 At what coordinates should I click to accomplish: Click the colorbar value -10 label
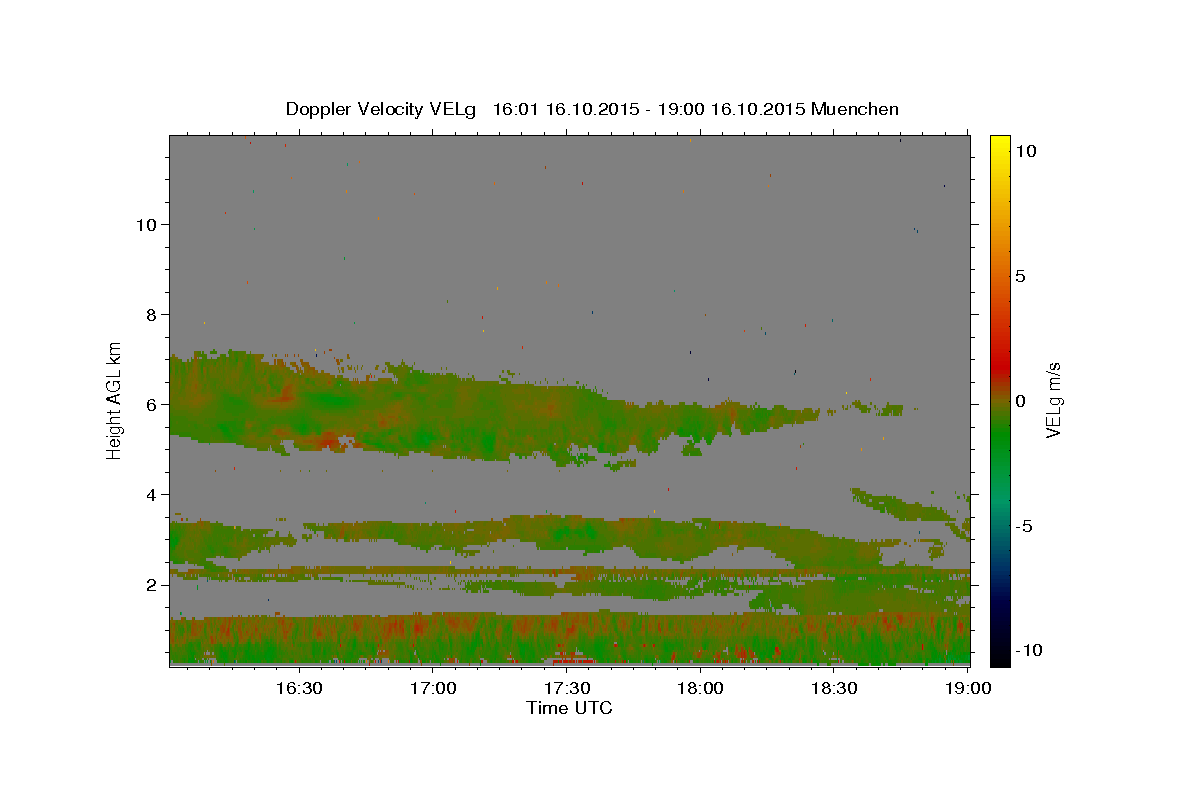[1028, 650]
